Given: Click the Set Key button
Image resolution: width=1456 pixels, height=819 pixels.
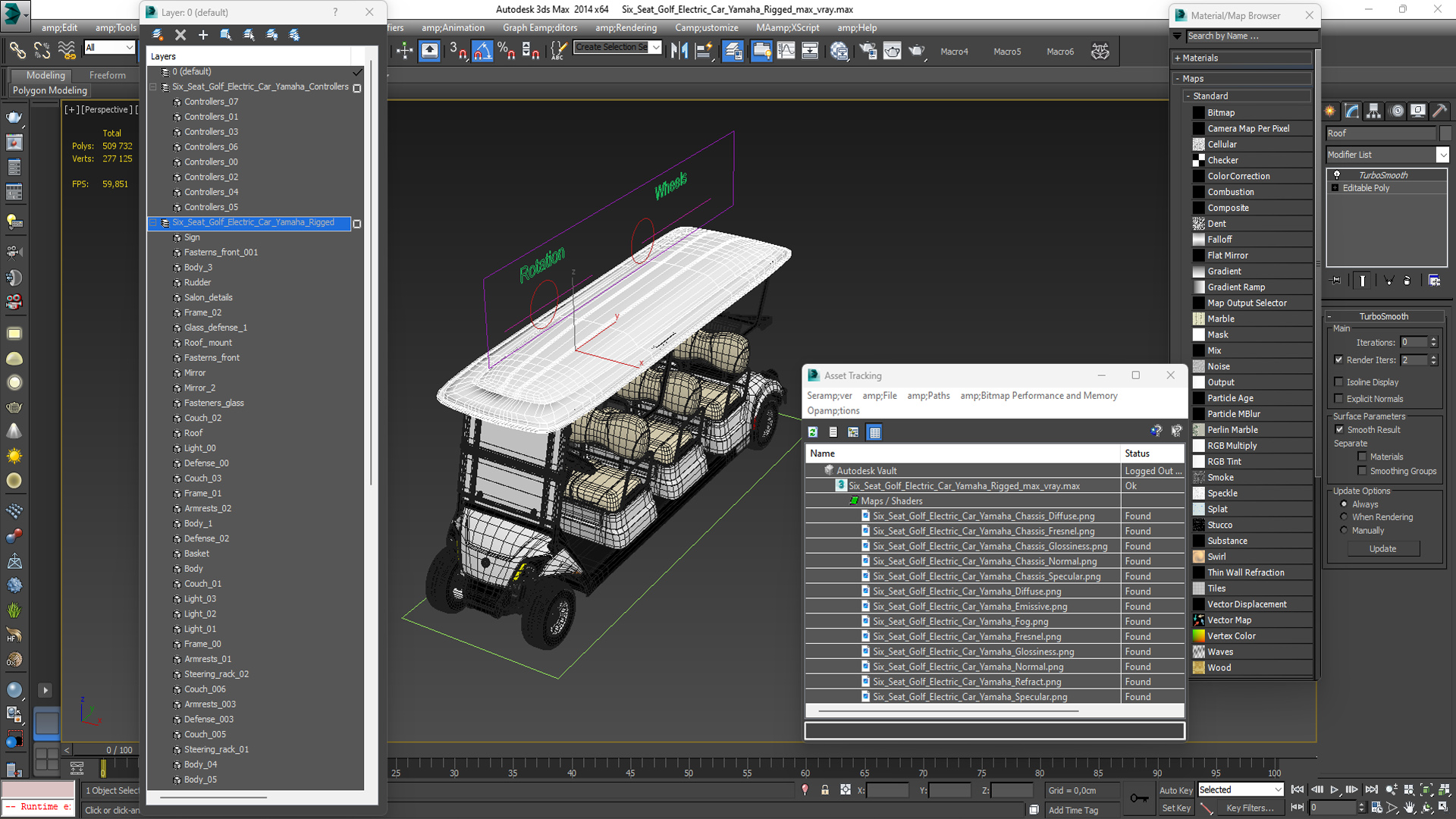Looking at the screenshot, I should coord(1176,808).
